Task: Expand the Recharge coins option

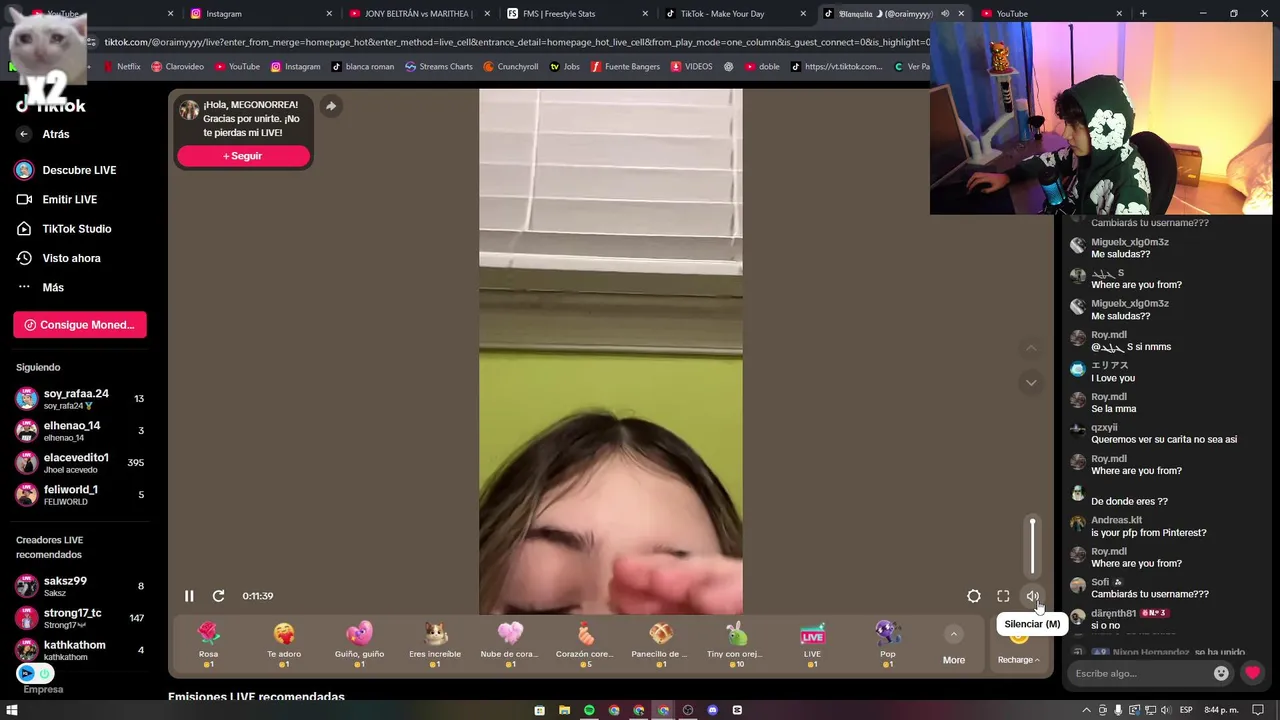Action: pos(1018,660)
